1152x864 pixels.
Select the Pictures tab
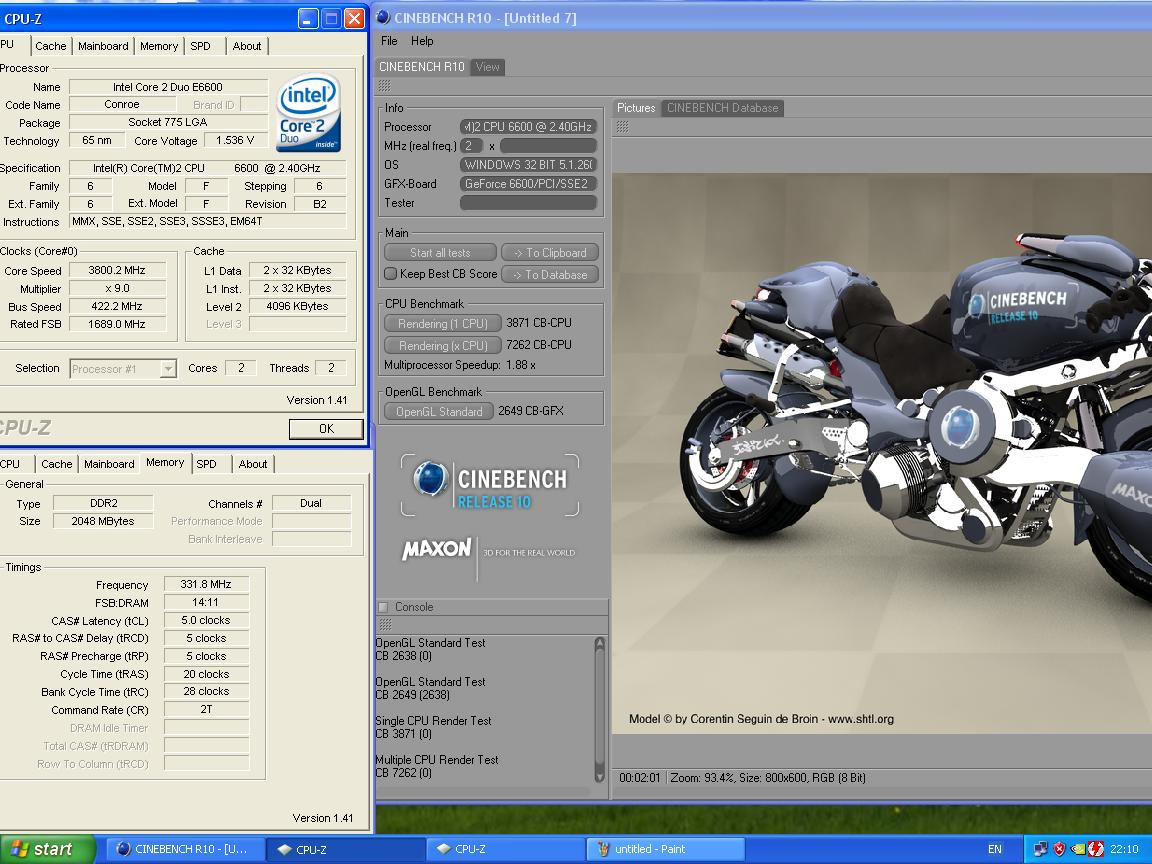(636, 108)
